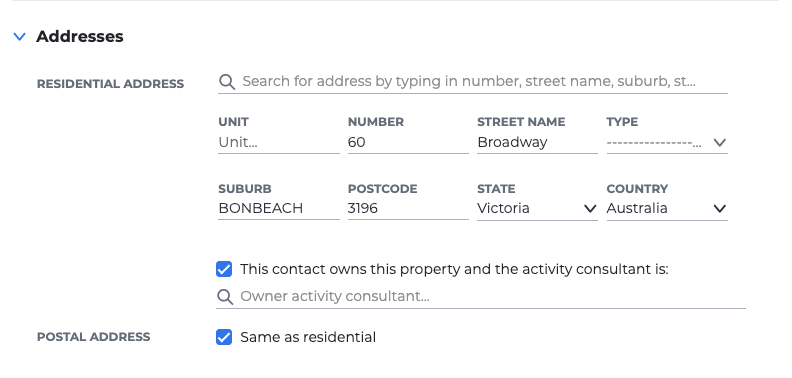Open the dashed street Type selector

coord(667,143)
